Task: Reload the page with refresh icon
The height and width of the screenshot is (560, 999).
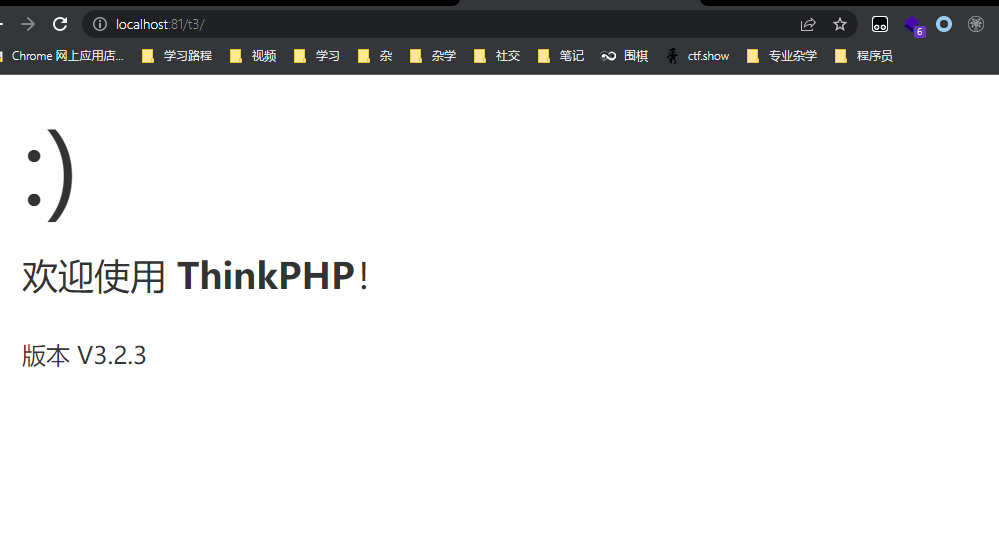Action: click(60, 24)
